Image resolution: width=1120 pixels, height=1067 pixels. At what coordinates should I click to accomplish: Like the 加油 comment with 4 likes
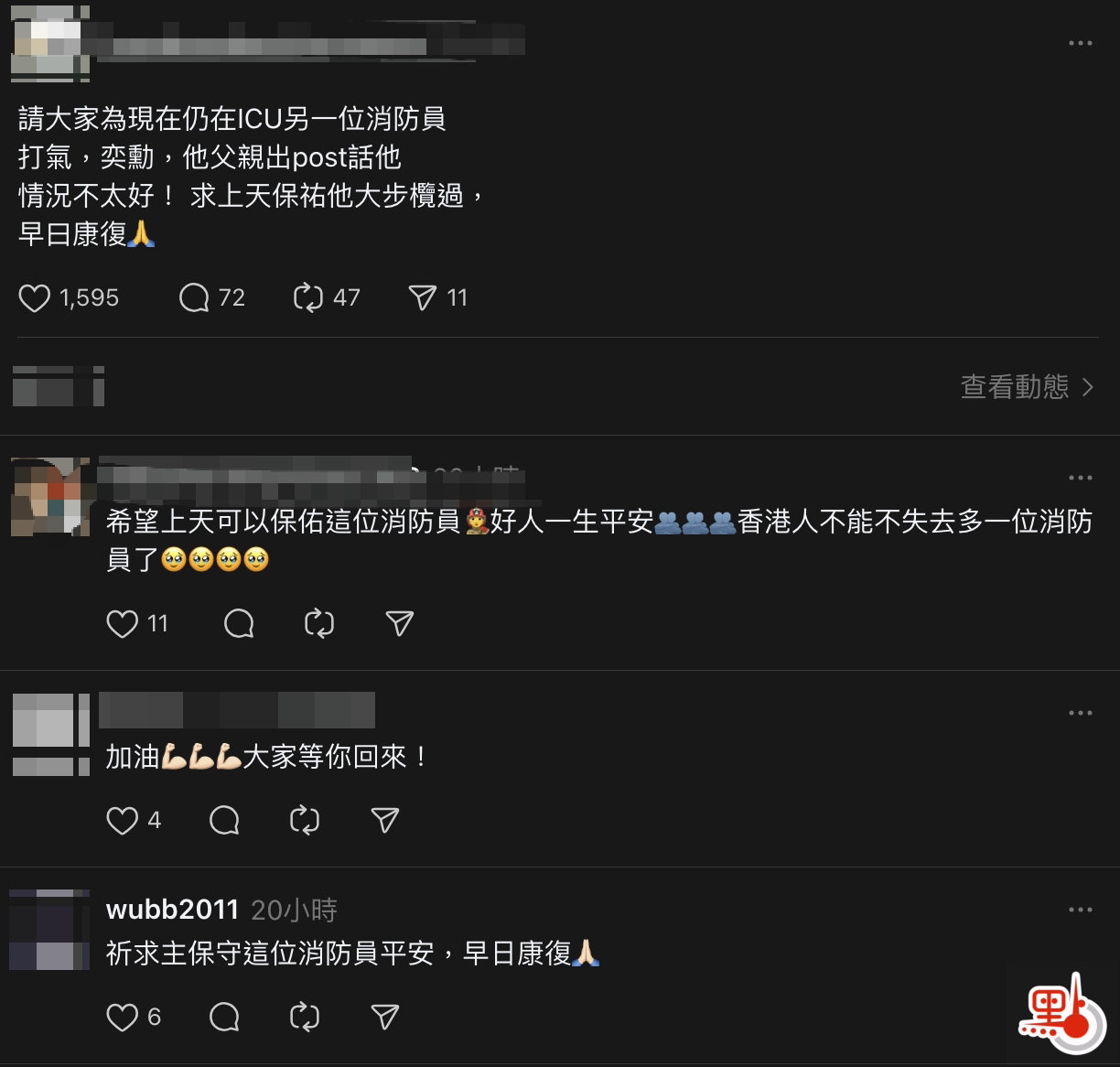123,821
